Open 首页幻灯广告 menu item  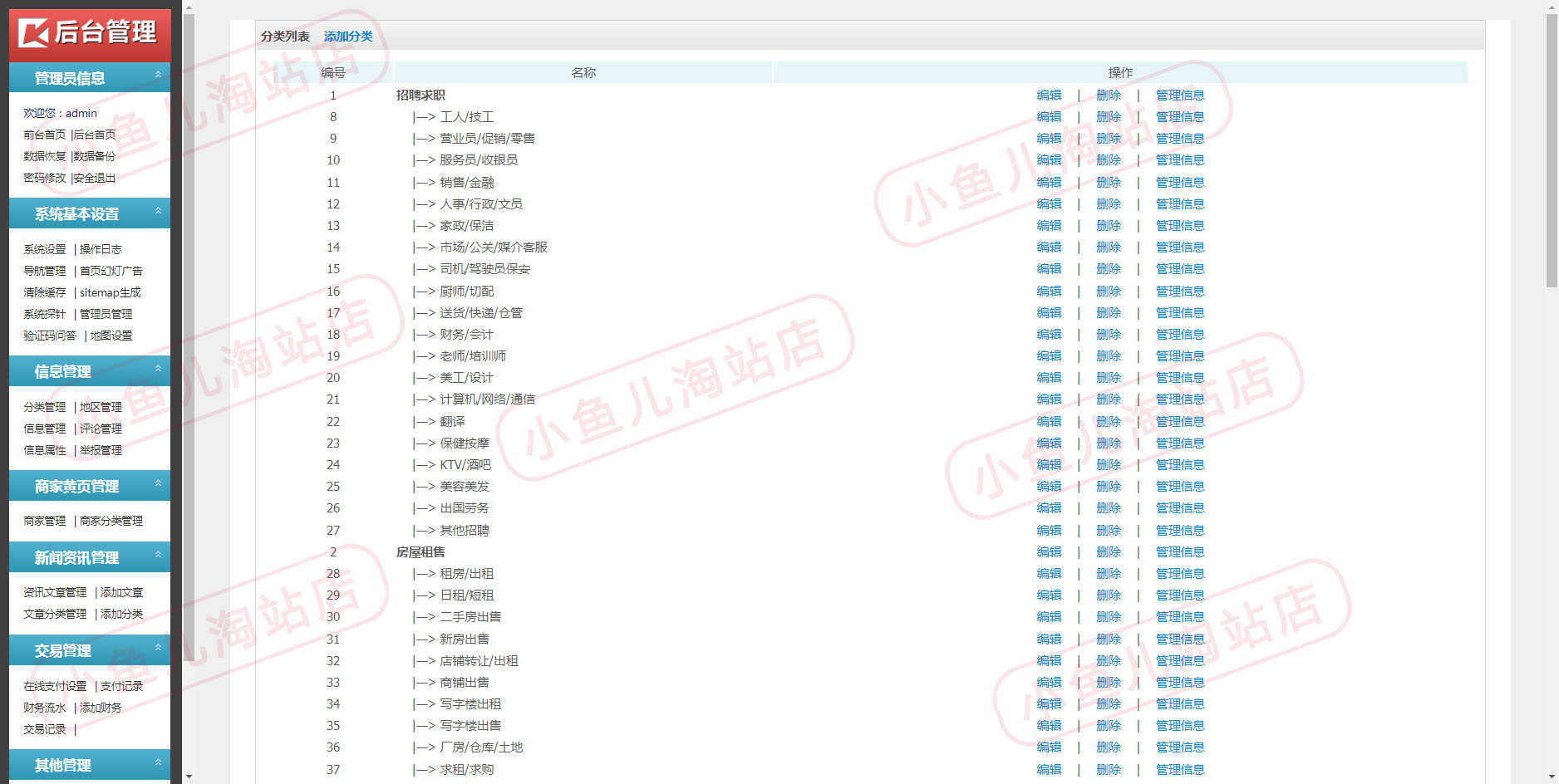pos(111,271)
